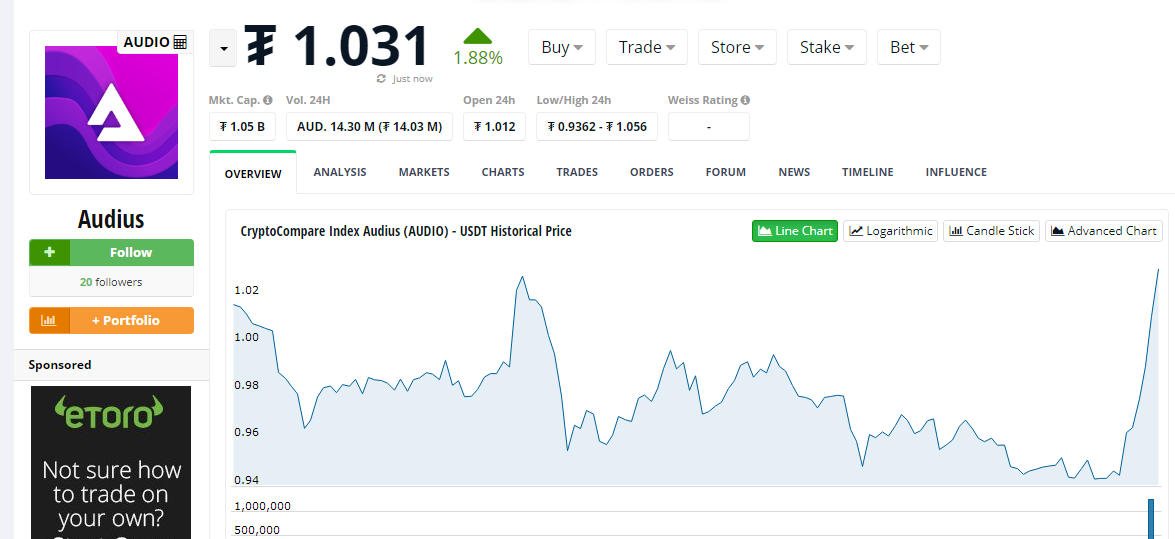1175x539 pixels.
Task: Expand the Buy dropdown
Action: 562,47
